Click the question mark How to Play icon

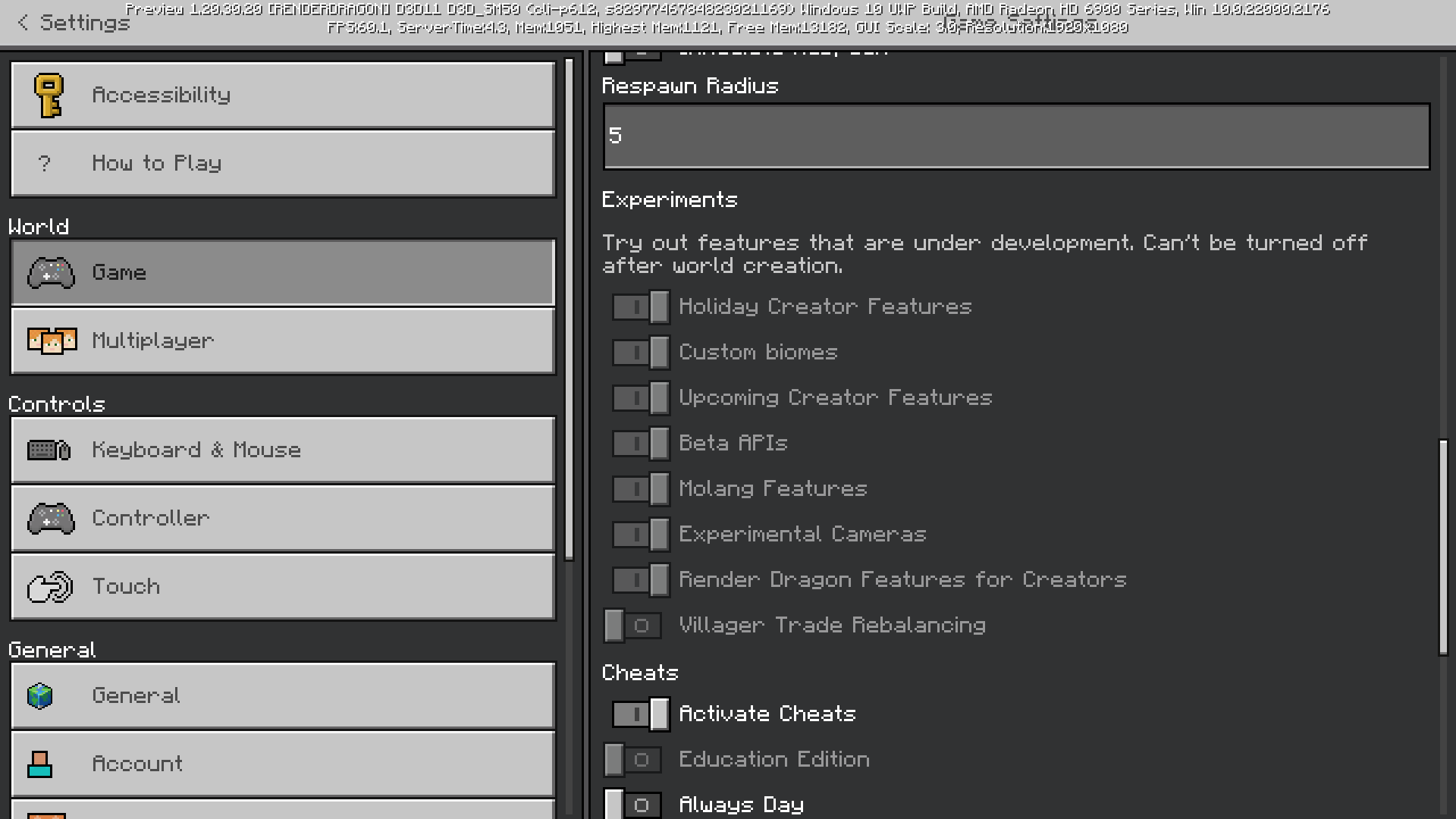45,164
